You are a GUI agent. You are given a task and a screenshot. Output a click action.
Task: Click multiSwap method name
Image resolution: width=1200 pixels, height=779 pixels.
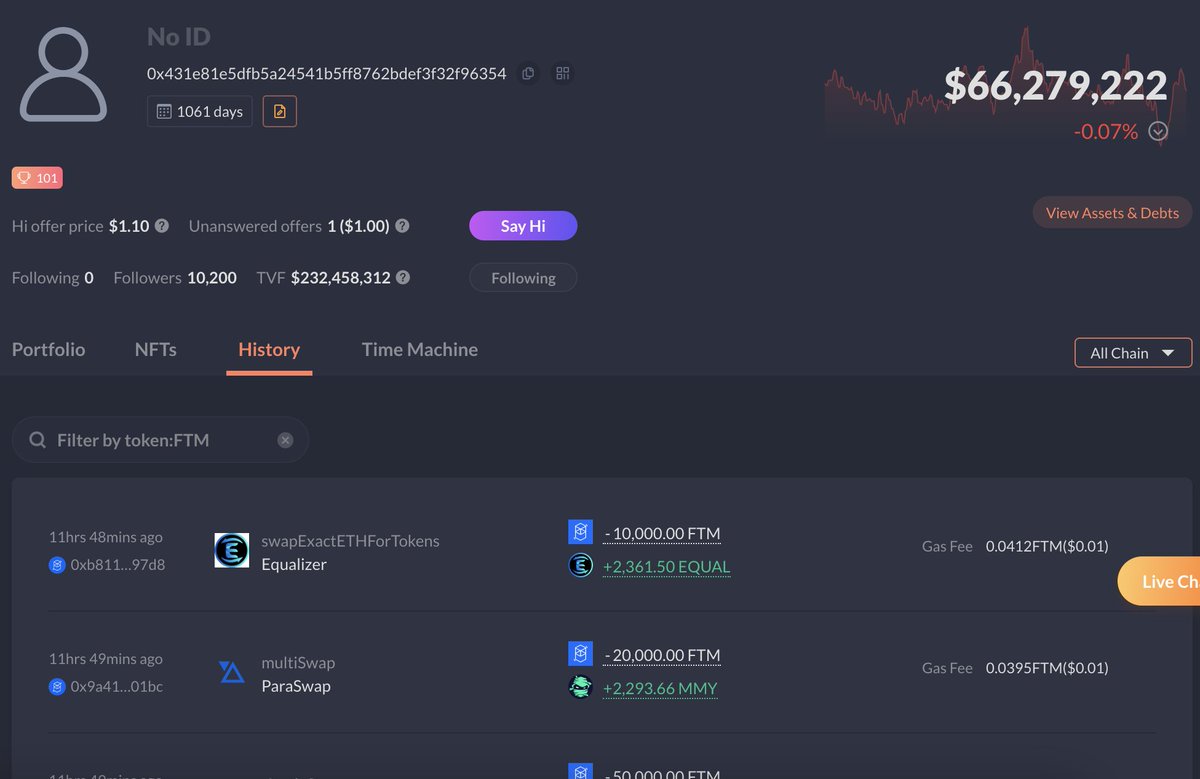point(298,662)
